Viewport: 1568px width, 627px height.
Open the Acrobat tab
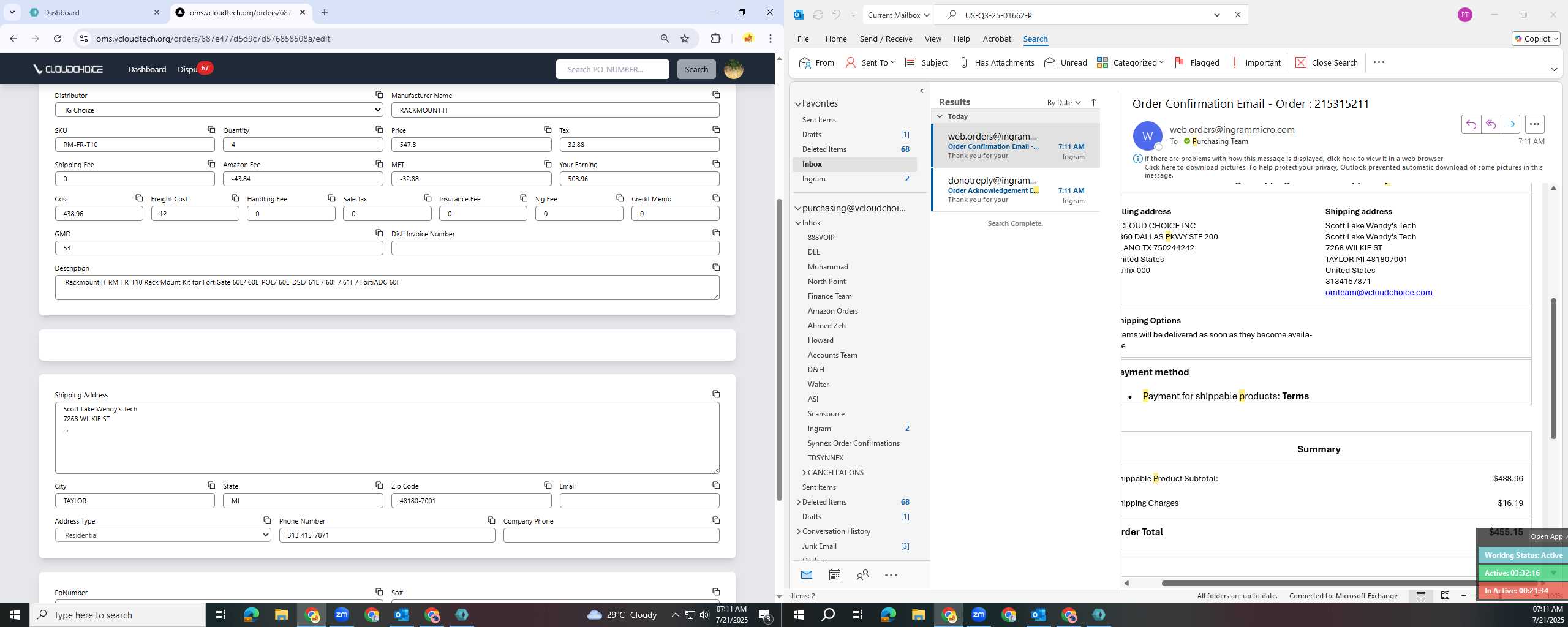pos(997,39)
